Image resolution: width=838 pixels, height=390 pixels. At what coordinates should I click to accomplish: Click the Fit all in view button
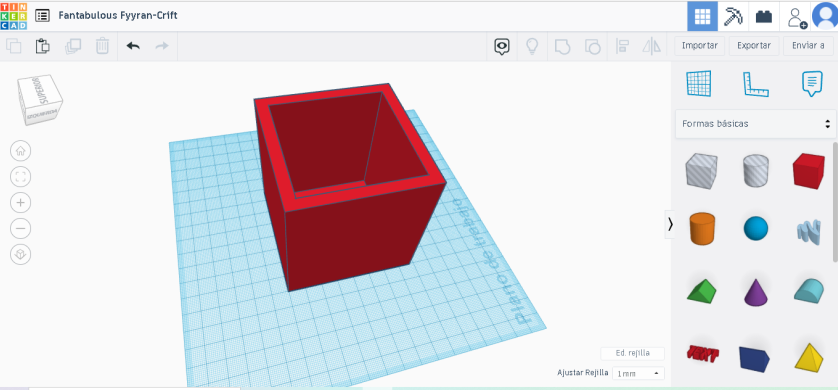click(x=20, y=177)
